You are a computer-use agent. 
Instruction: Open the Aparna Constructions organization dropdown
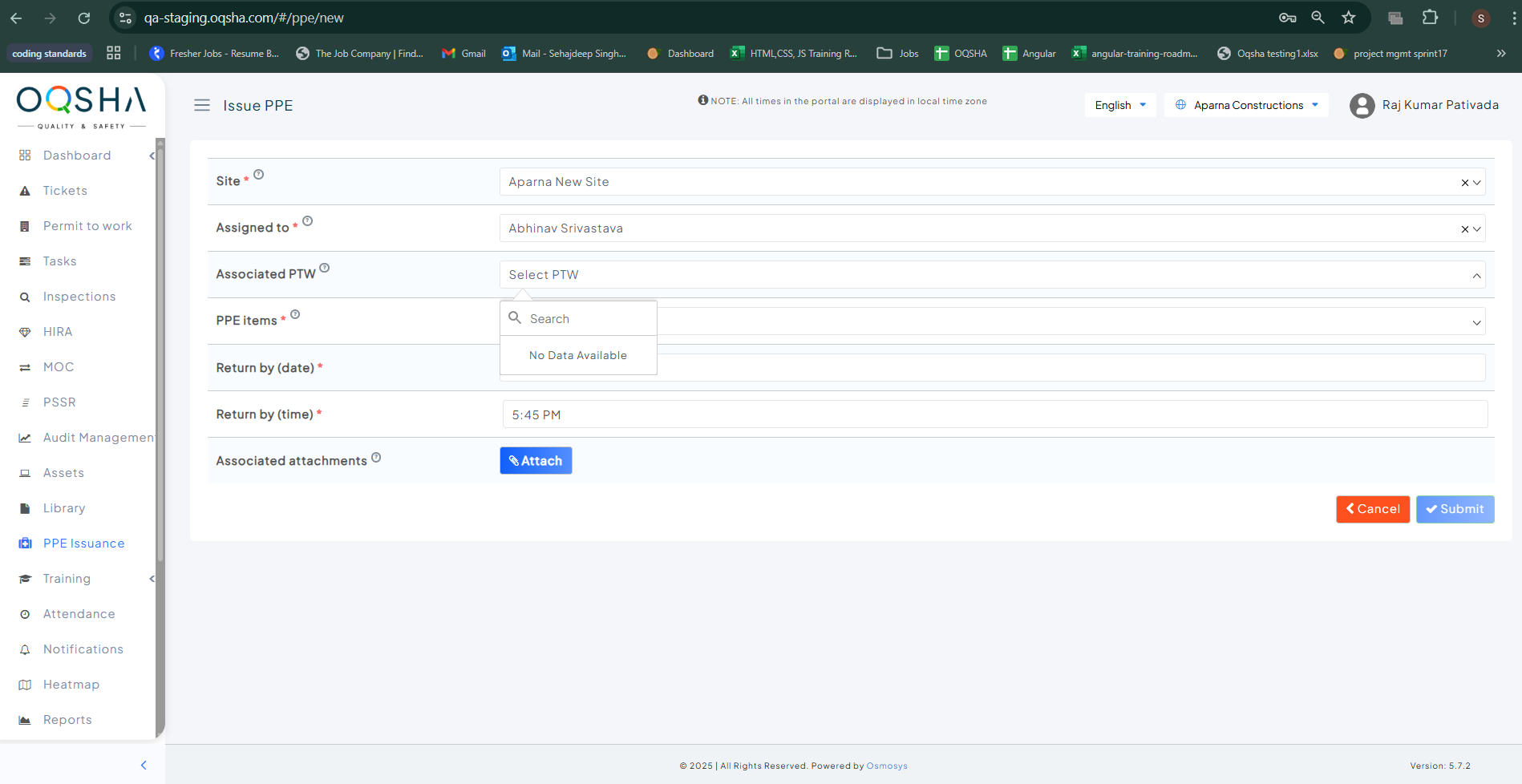1246,105
